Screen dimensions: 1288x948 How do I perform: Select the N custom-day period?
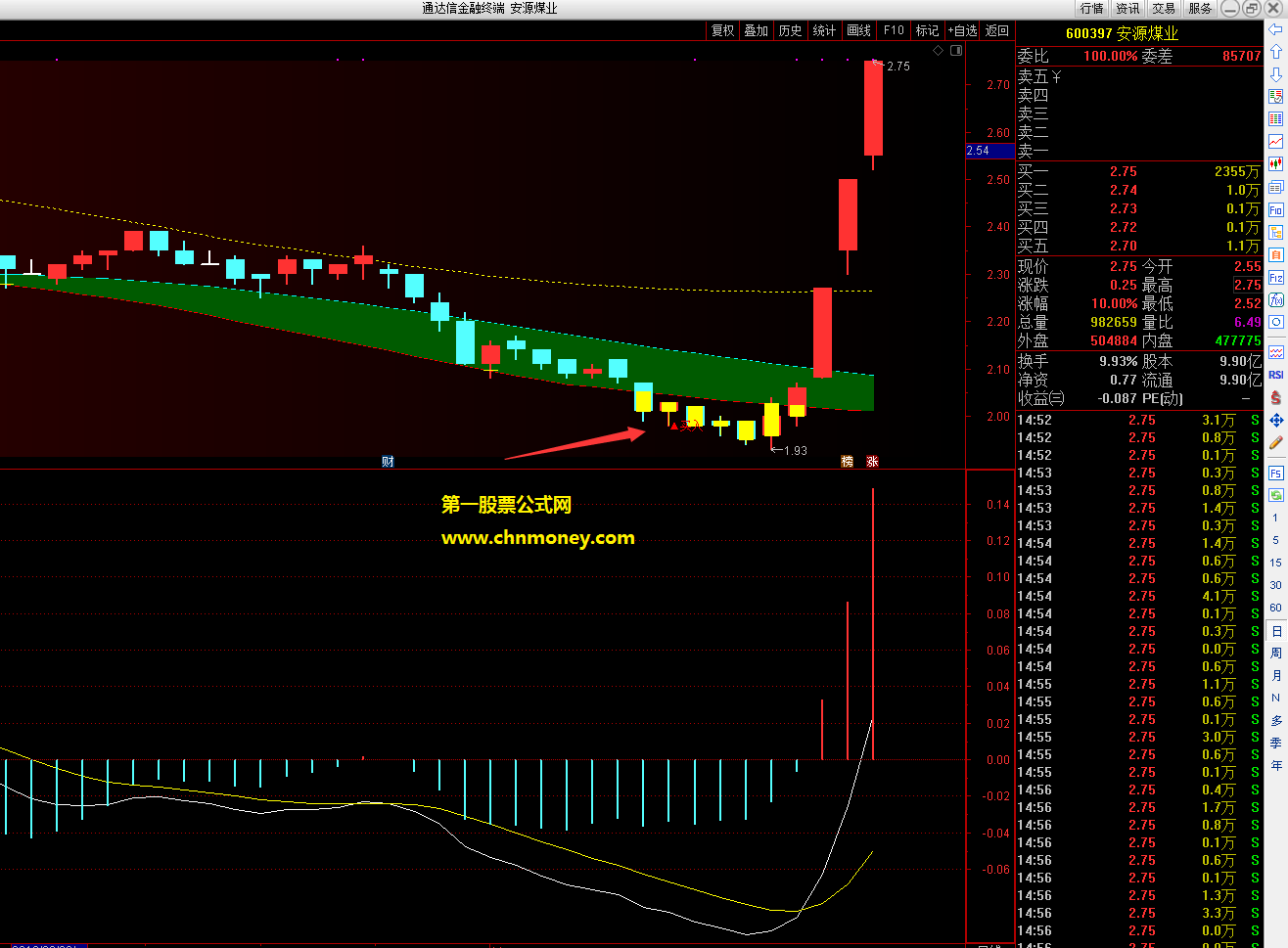point(1276,698)
